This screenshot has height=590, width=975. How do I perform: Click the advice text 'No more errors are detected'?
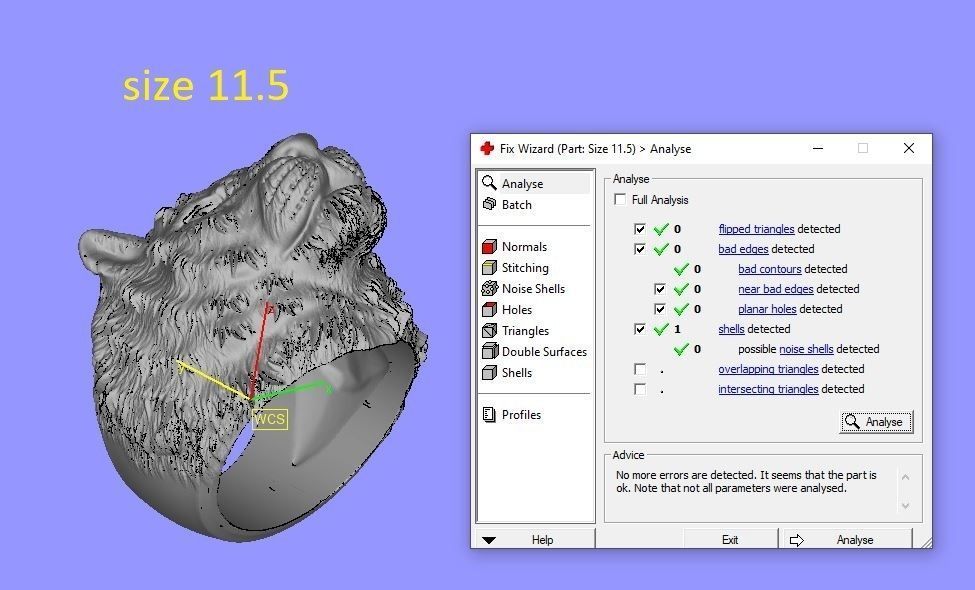coord(686,475)
